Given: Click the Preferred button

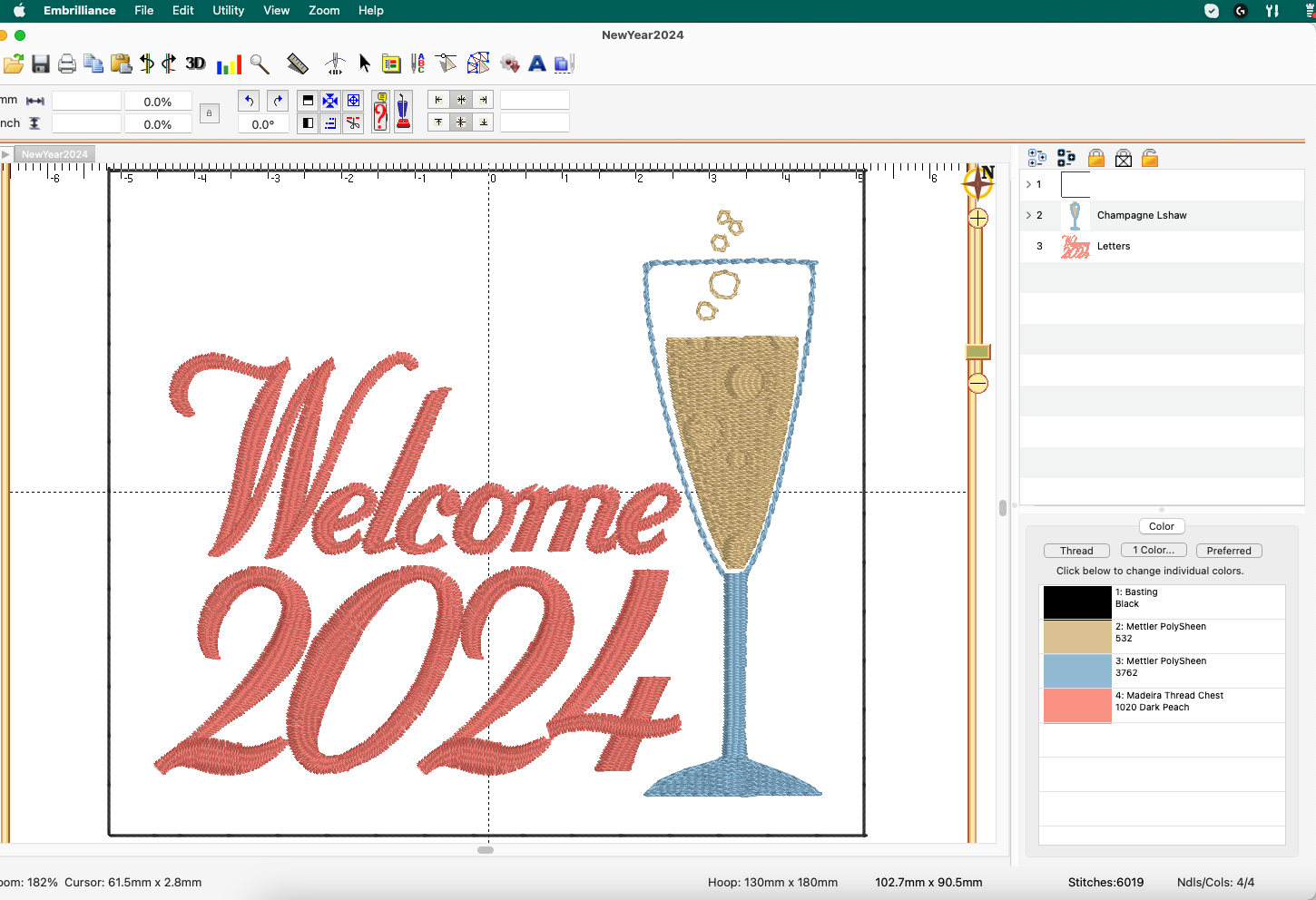Looking at the screenshot, I should tap(1228, 551).
